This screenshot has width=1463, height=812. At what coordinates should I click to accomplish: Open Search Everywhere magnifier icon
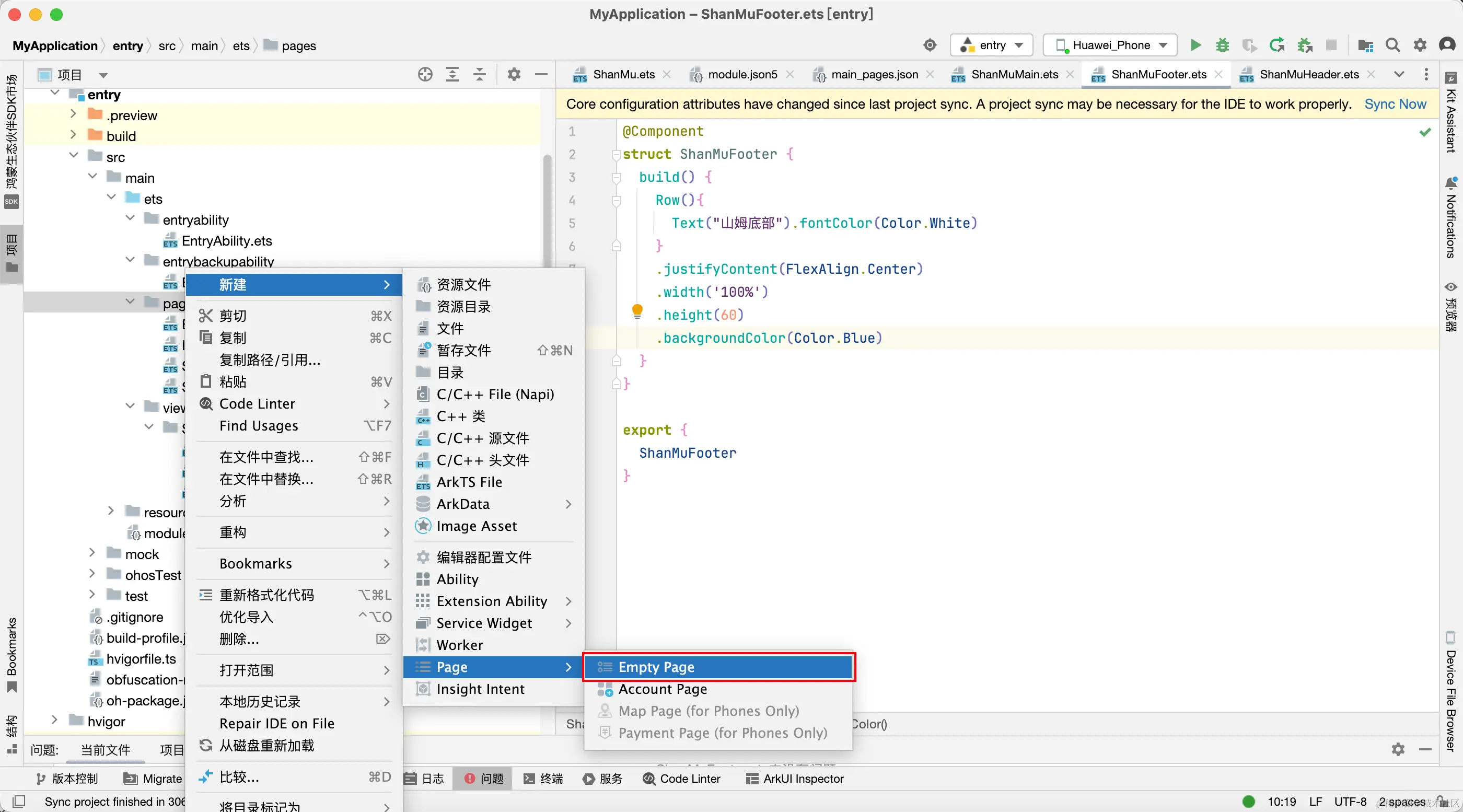click(x=1392, y=45)
